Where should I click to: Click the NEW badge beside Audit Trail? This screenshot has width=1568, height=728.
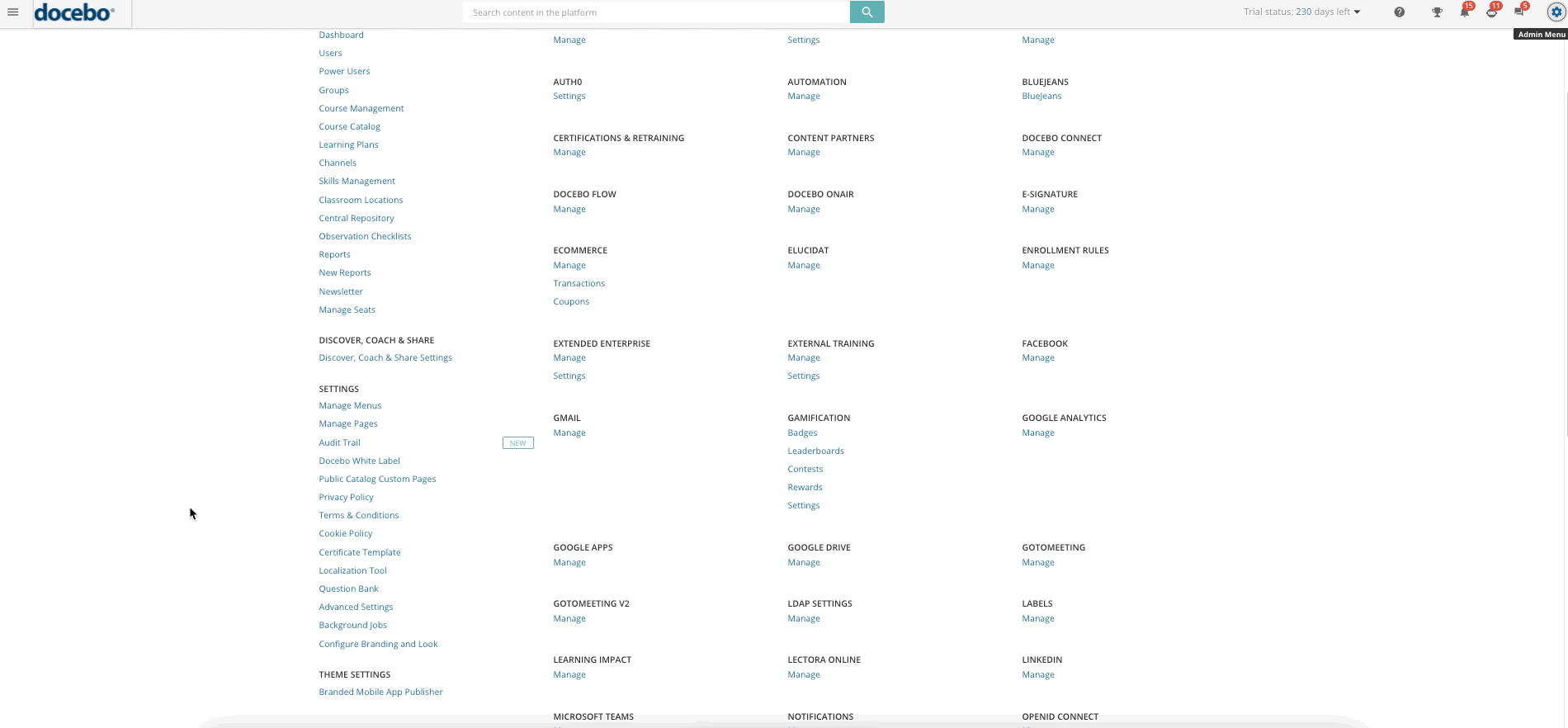tap(518, 443)
